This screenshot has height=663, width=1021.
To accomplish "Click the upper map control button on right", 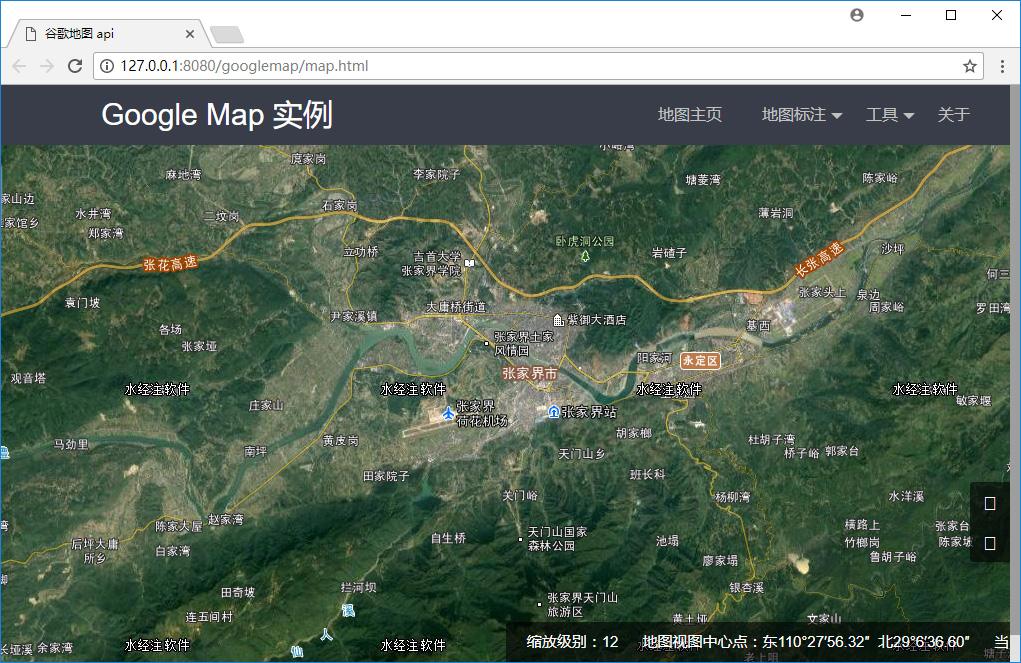I will [990, 503].
